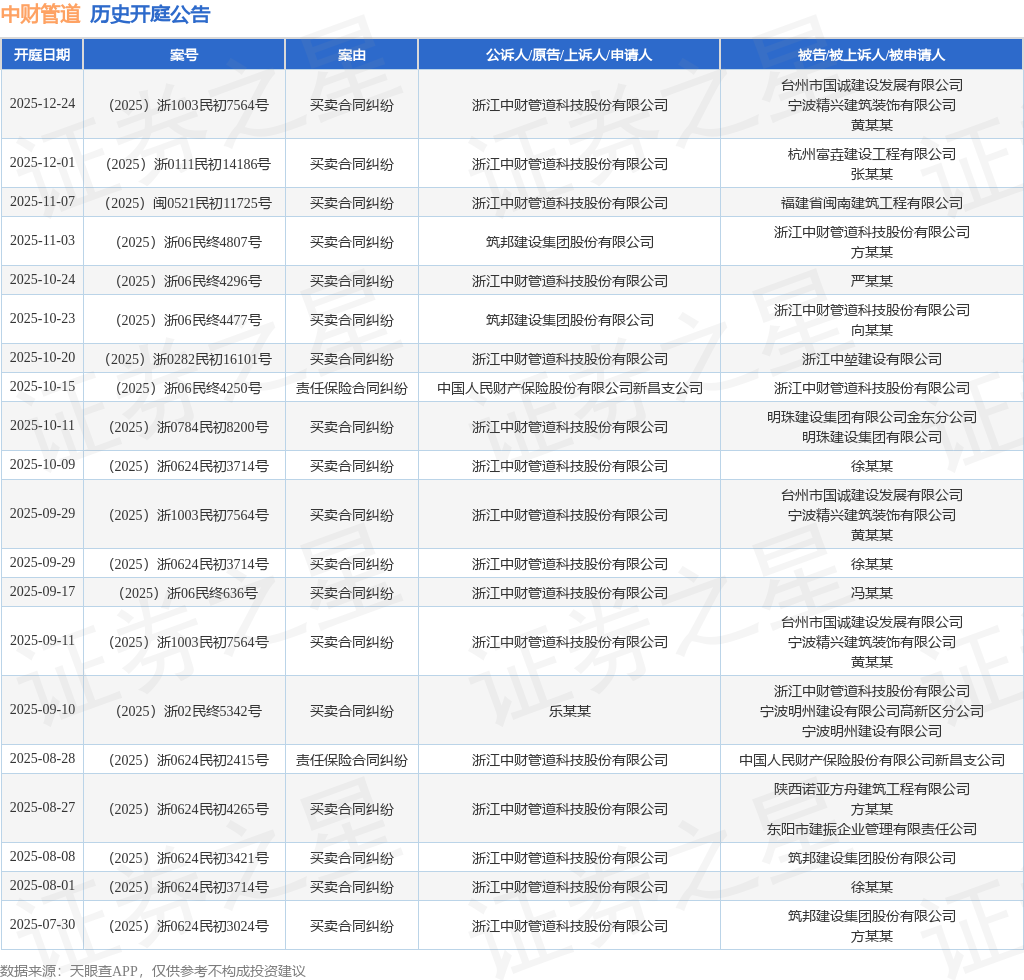Select date cell 2025-10-20

[42, 357]
